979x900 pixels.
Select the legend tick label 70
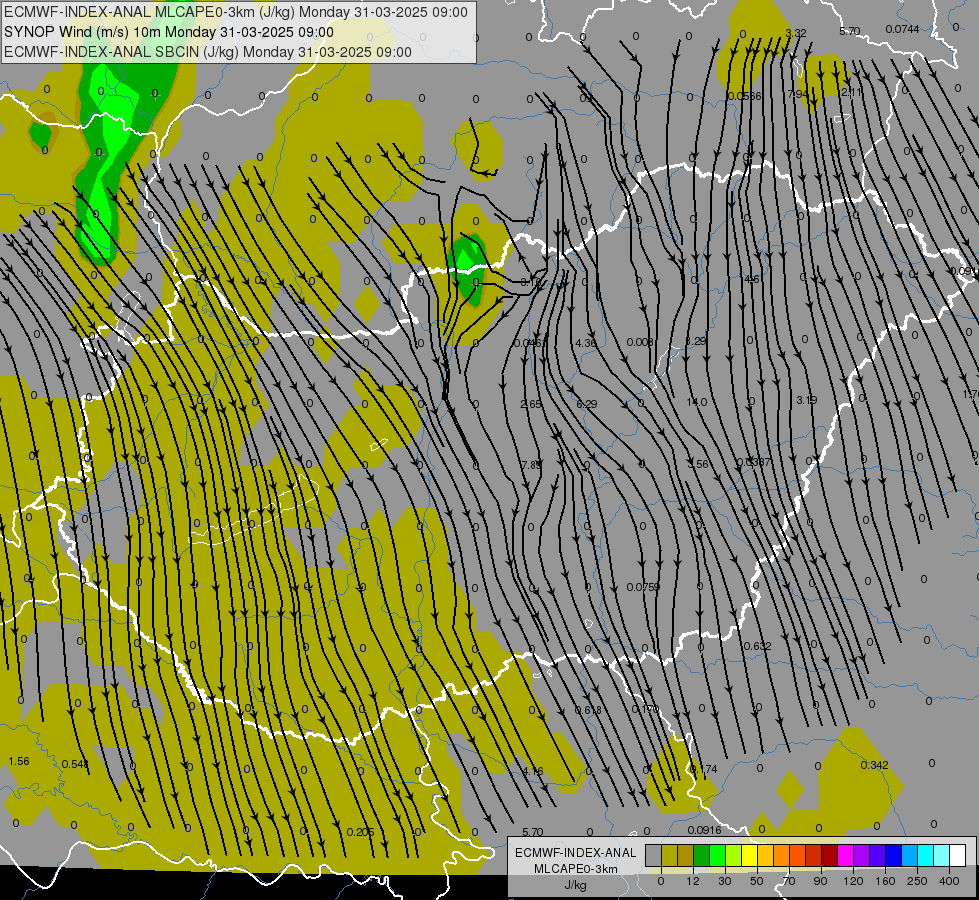[789, 881]
